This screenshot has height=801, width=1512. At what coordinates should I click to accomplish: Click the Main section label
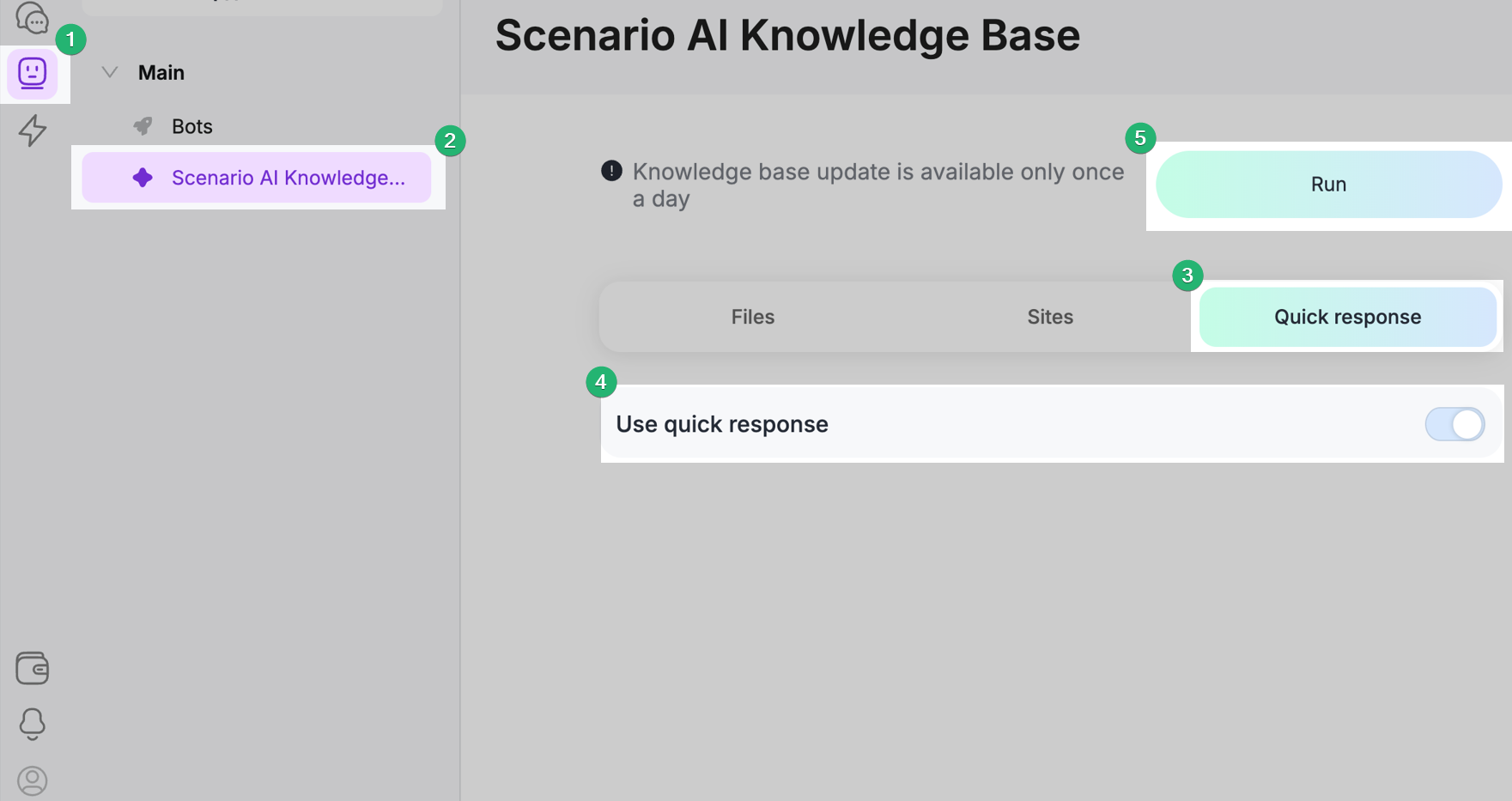(161, 73)
